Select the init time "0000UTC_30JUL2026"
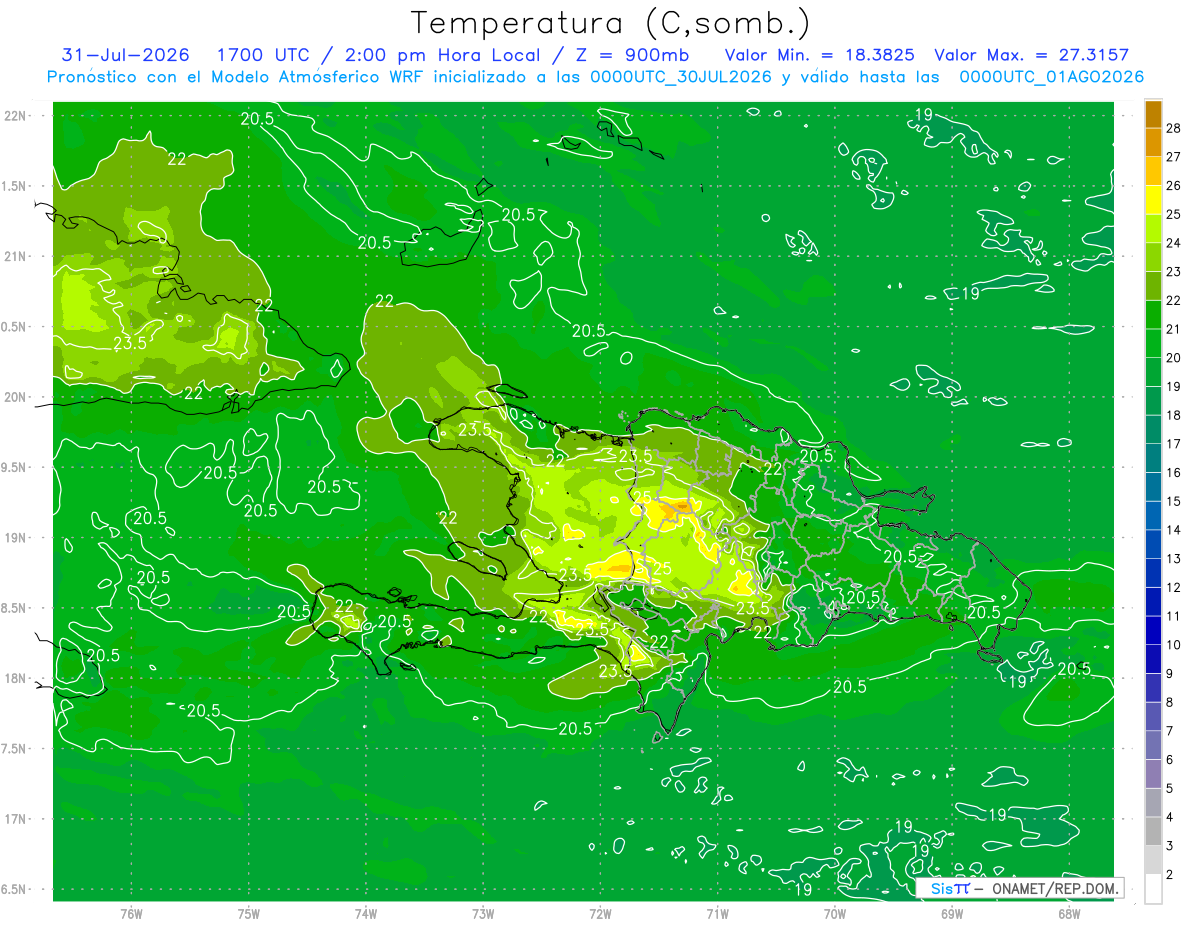The width and height of the screenshot is (1200, 927). [681, 77]
